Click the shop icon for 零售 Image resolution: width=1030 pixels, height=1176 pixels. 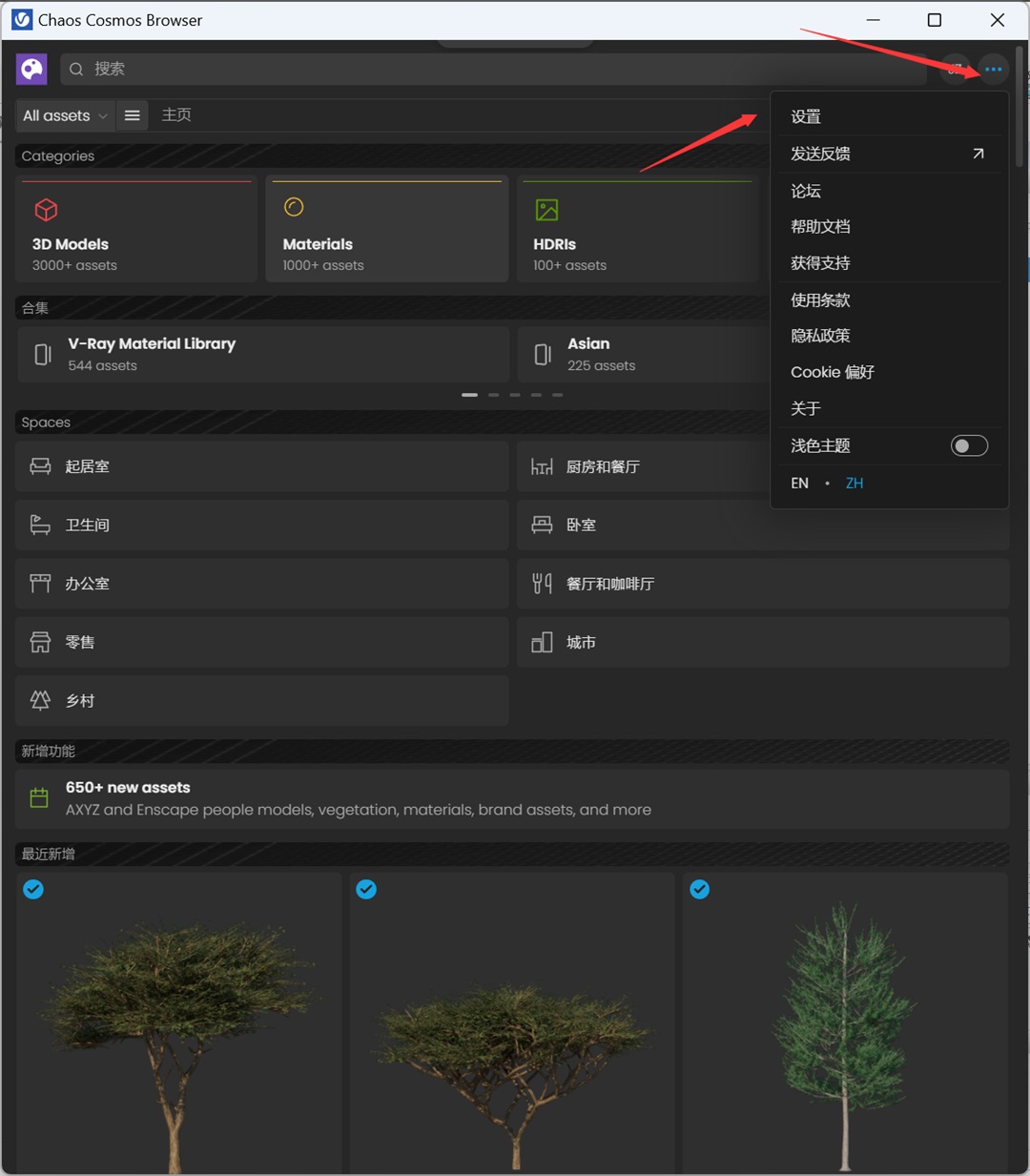pyautogui.click(x=40, y=642)
